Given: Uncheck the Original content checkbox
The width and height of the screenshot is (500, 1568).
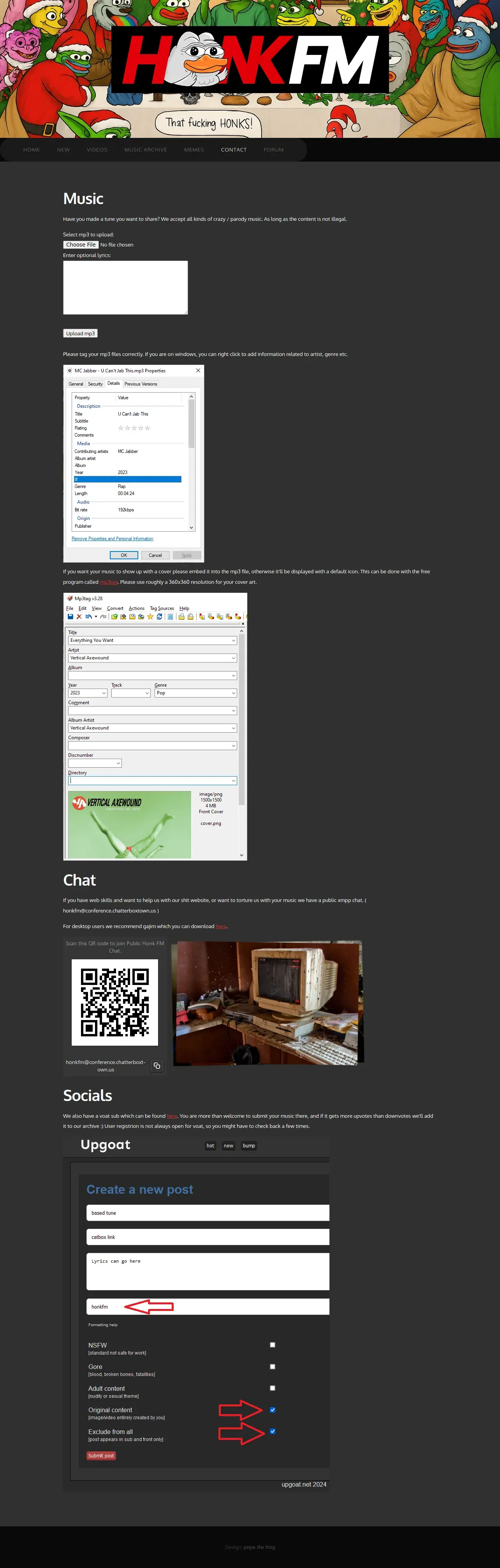Looking at the screenshot, I should 273,1410.
